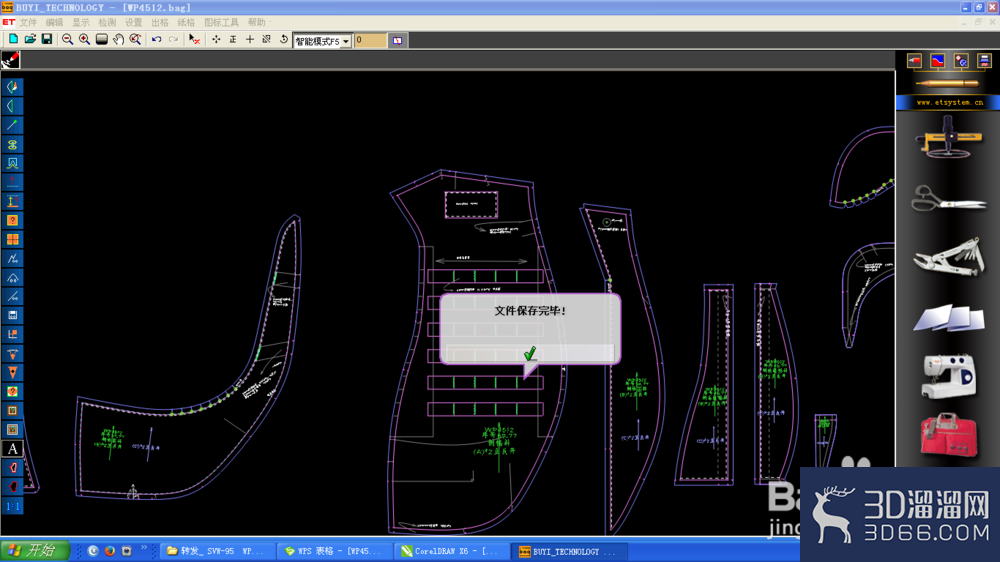Open file using the folder icon

click(x=30, y=40)
